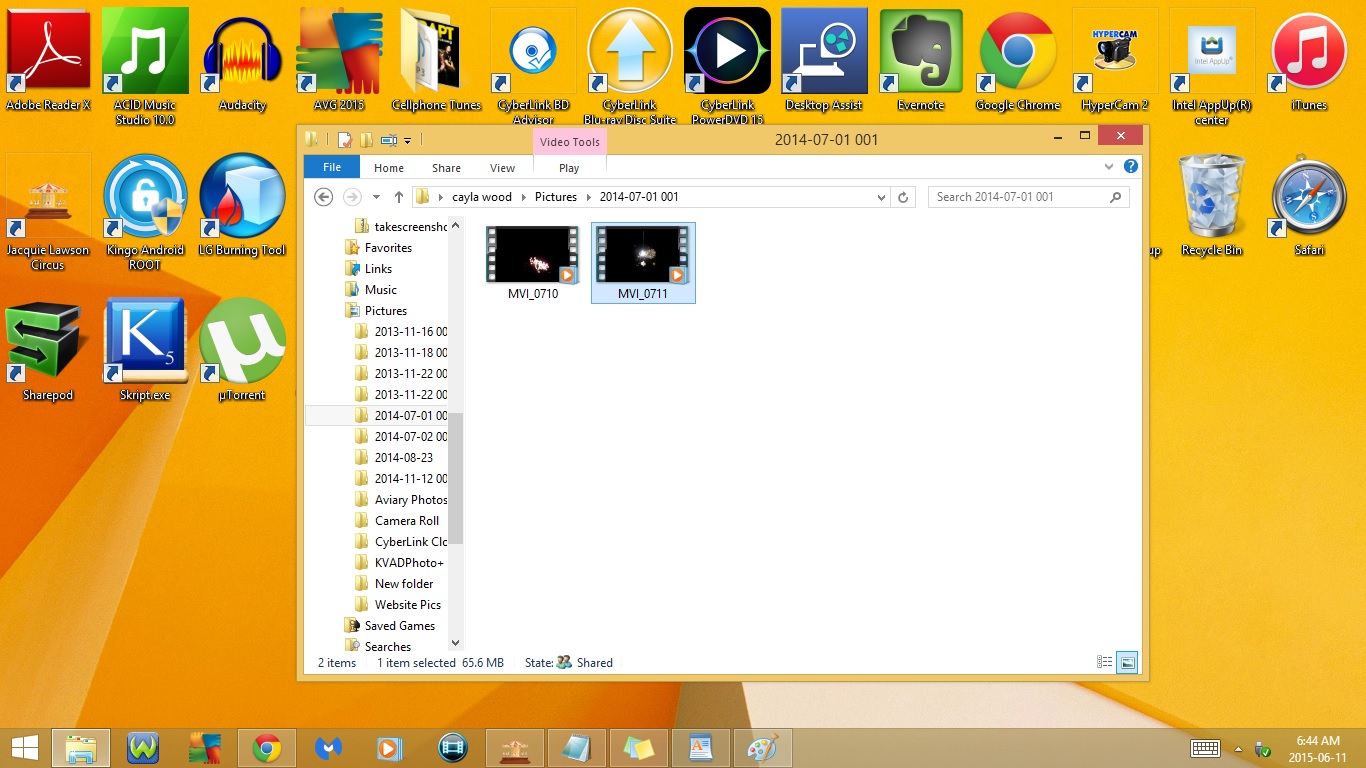Open Malwarebytes from the taskbar
Viewport: 1366px width, 768px height.
point(329,748)
